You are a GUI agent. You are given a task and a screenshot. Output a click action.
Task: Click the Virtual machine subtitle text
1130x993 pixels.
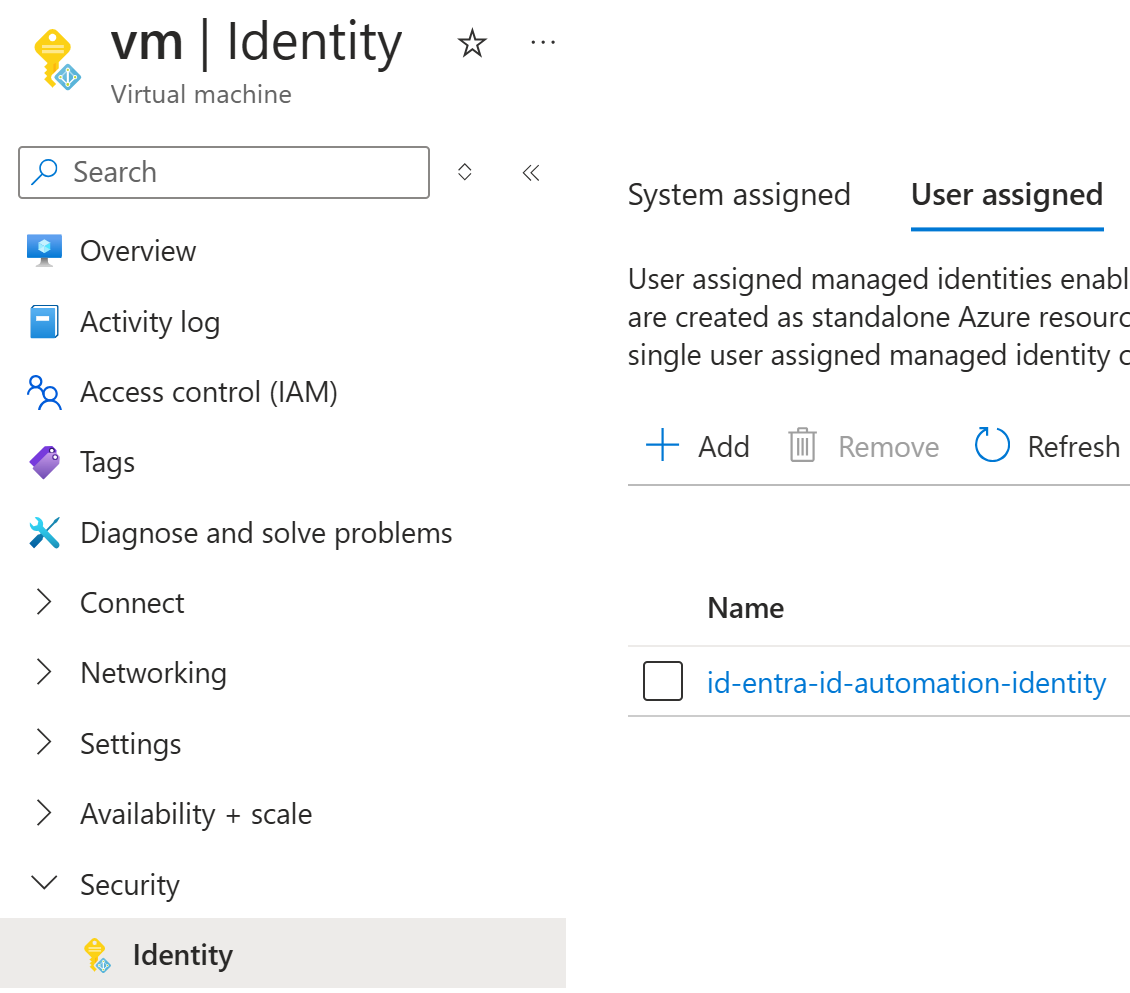(x=201, y=94)
